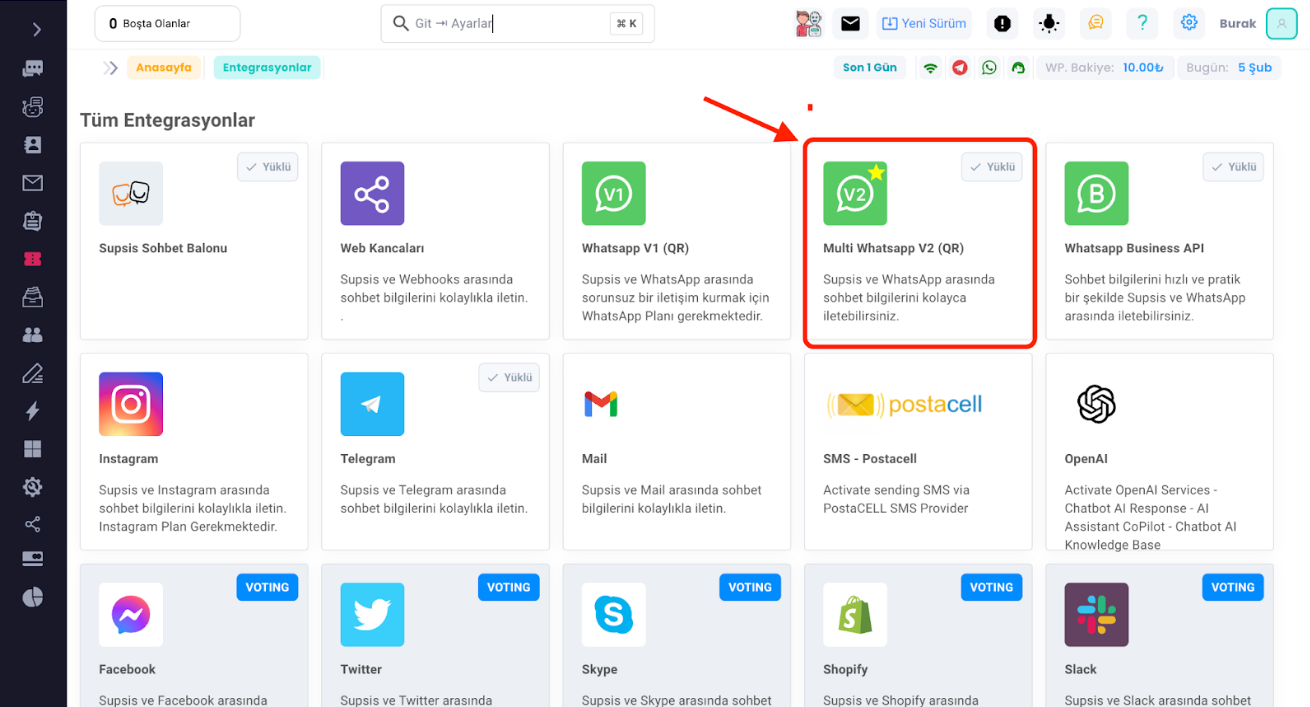Click the VOTING badge on the Facebook card
The height and width of the screenshot is (707, 1310).
(x=267, y=587)
